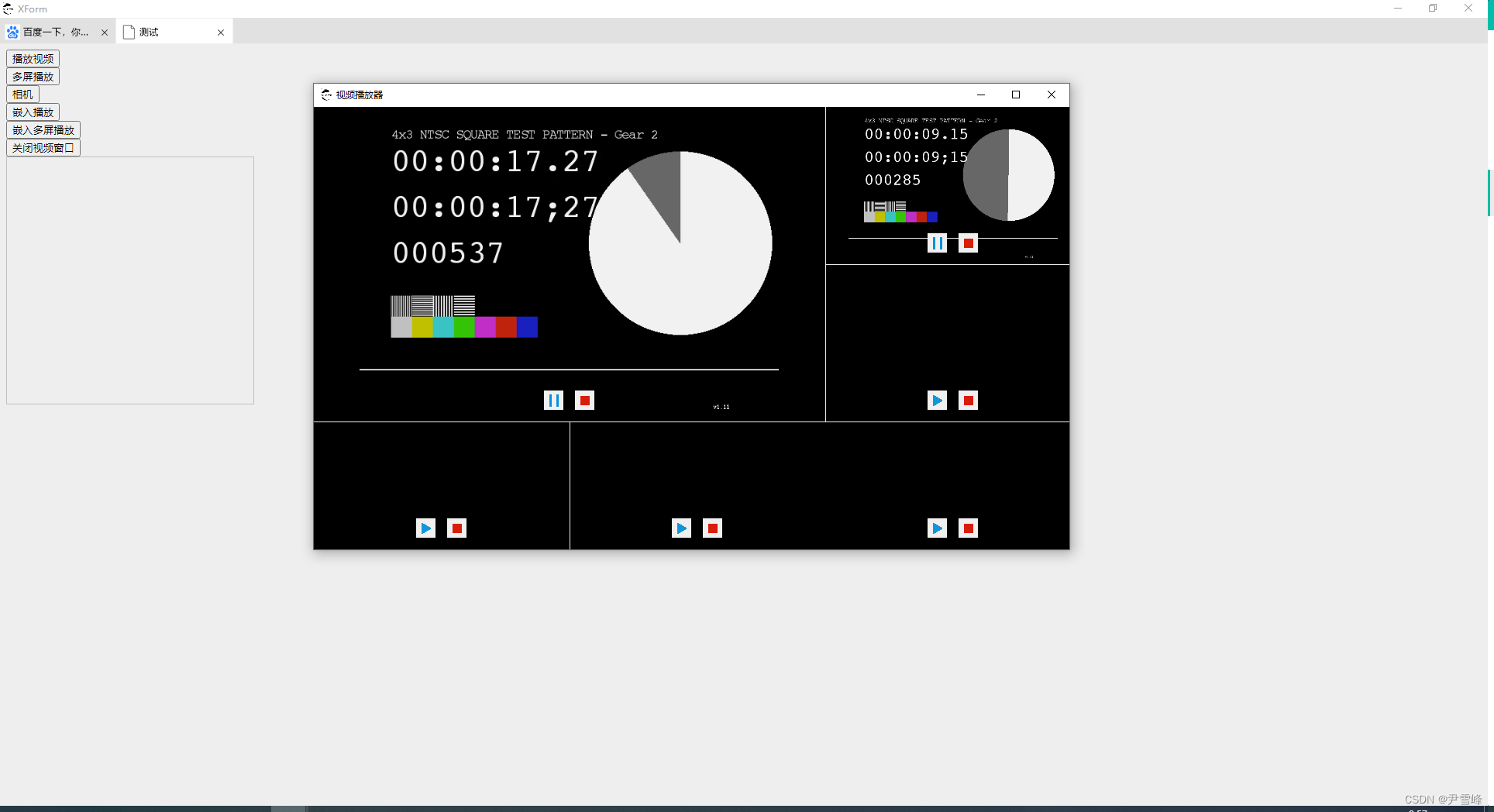Screen dimensions: 1494x812
Task: Click the 嵌入播放 button
Action: point(33,112)
